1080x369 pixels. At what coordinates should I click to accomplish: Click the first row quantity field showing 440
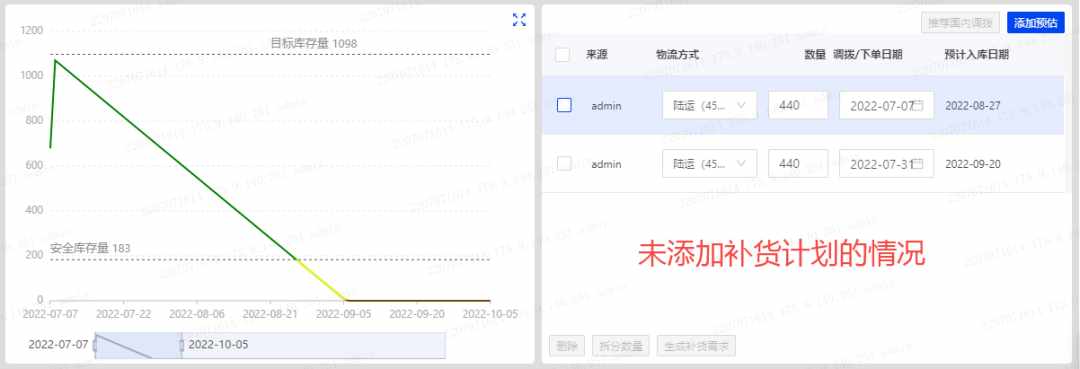pyautogui.click(x=798, y=105)
